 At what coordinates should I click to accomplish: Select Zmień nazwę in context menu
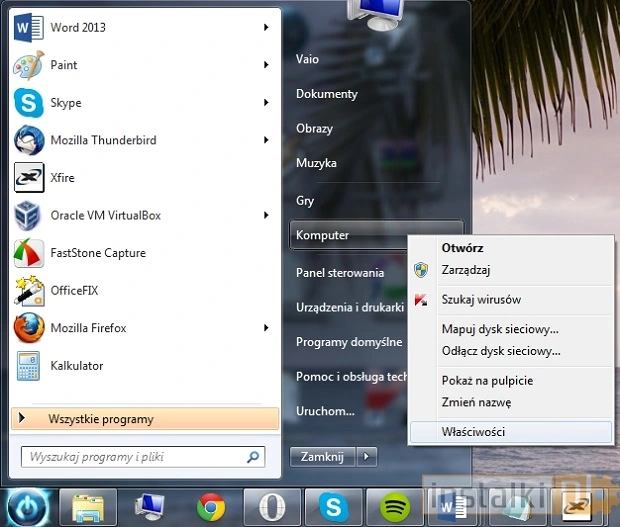[511, 402]
